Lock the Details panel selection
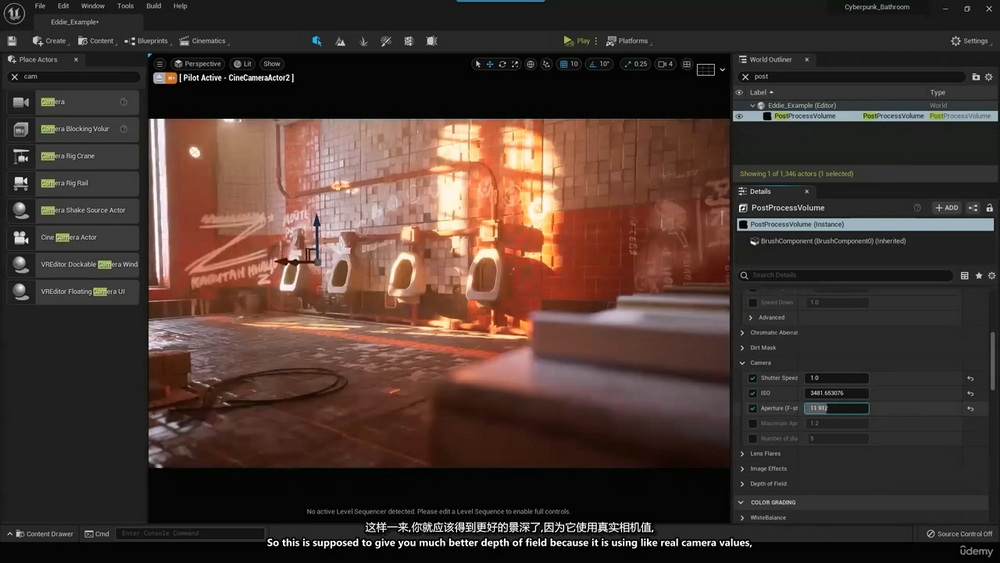This screenshot has height=563, width=1000. tap(989, 208)
